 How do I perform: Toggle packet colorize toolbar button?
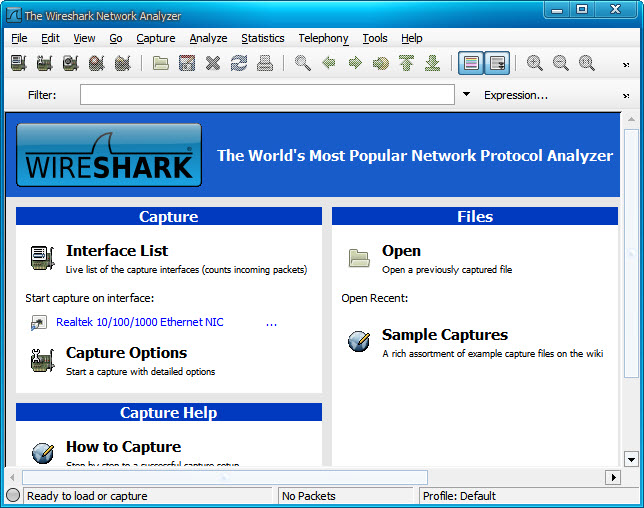pos(470,64)
